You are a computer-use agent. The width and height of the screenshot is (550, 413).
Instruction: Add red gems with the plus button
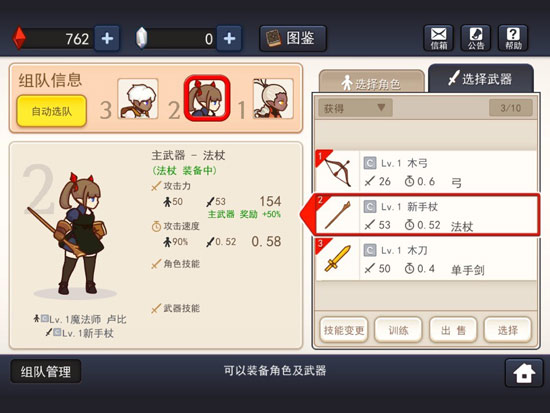click(107, 38)
